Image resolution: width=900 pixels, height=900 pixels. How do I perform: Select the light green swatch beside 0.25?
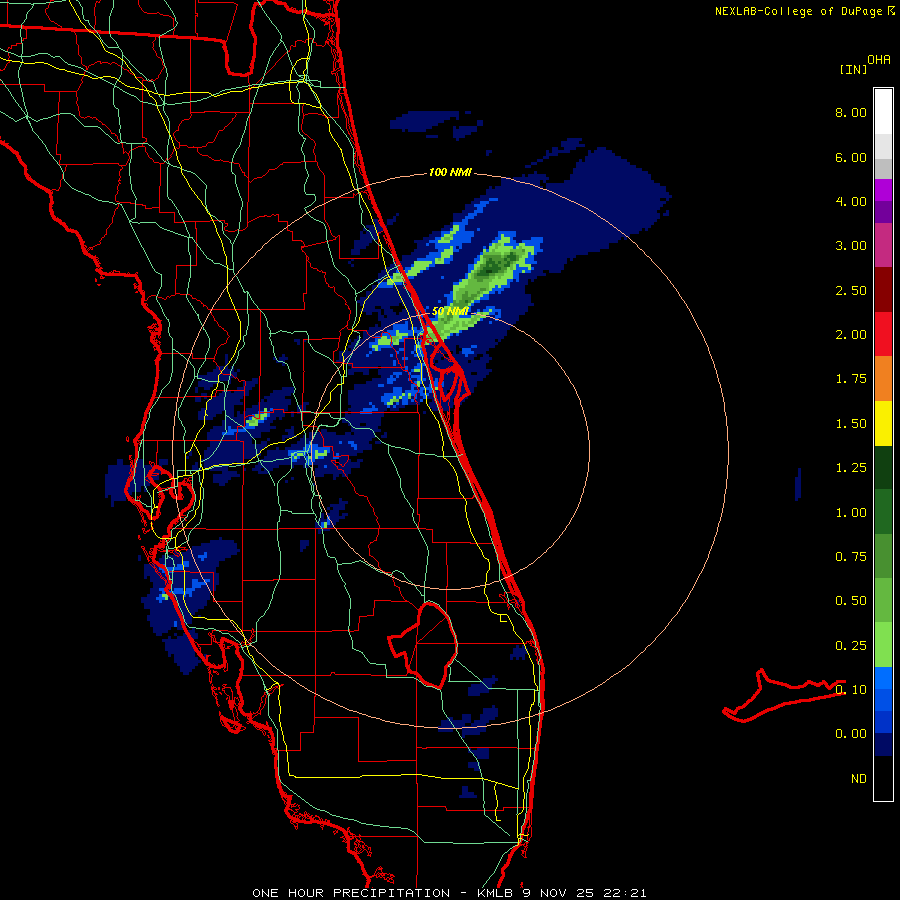point(883,645)
